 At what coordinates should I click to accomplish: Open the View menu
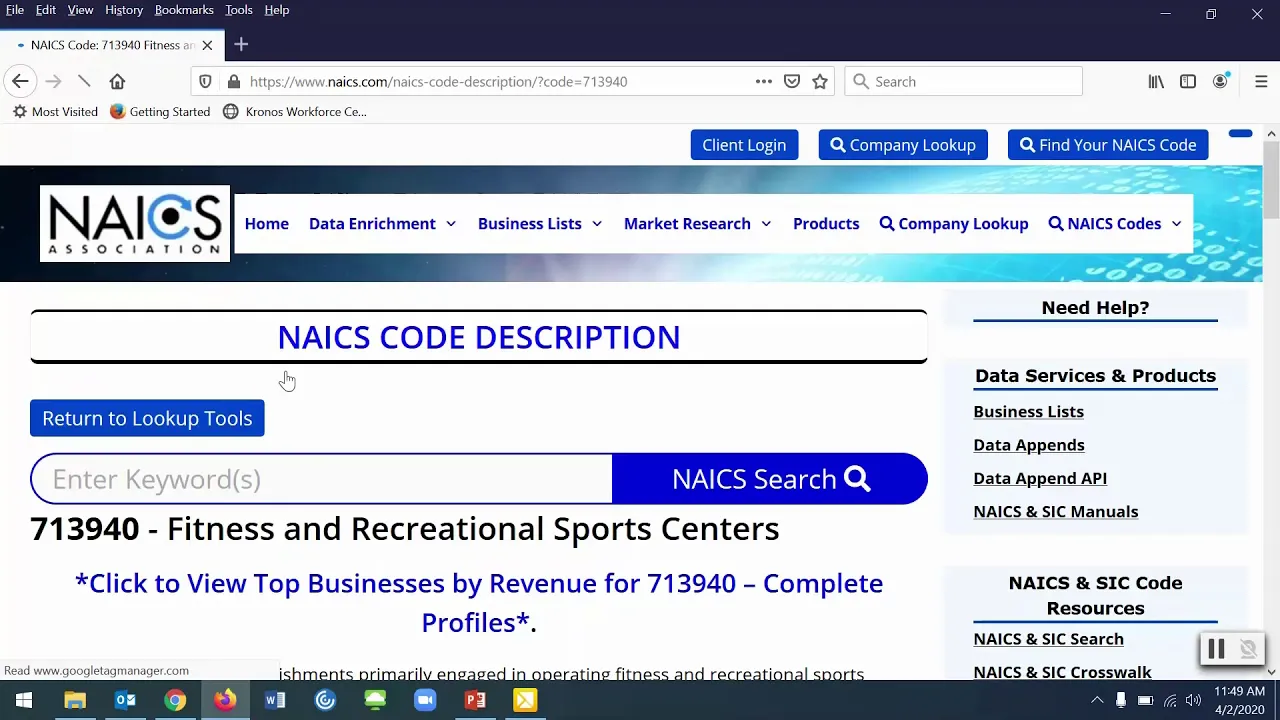(x=80, y=10)
